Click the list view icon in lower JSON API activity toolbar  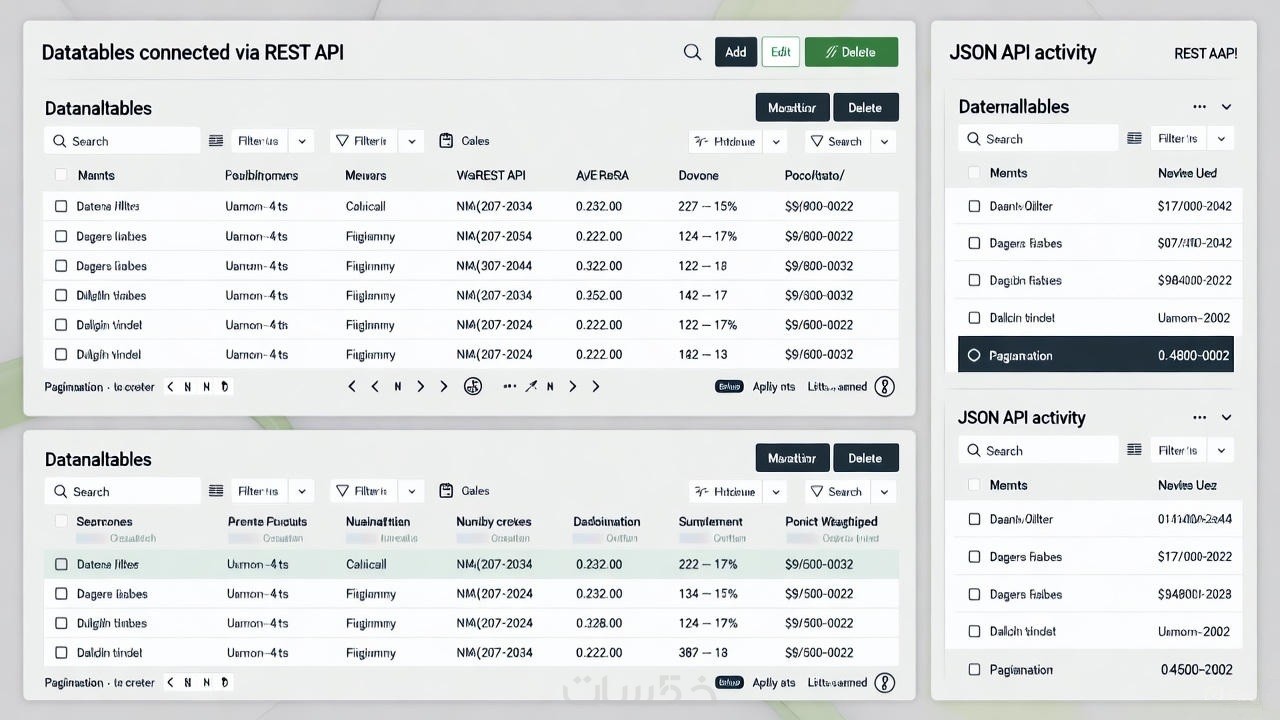pos(1134,450)
